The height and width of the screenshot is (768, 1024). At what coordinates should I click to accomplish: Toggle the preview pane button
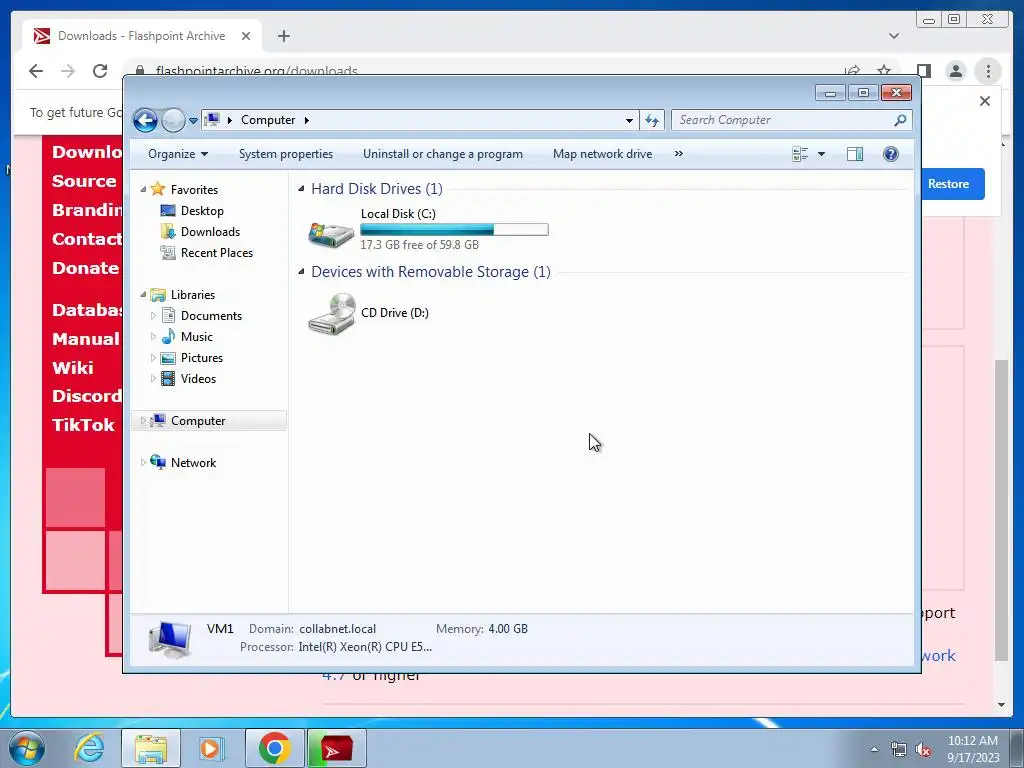click(855, 154)
